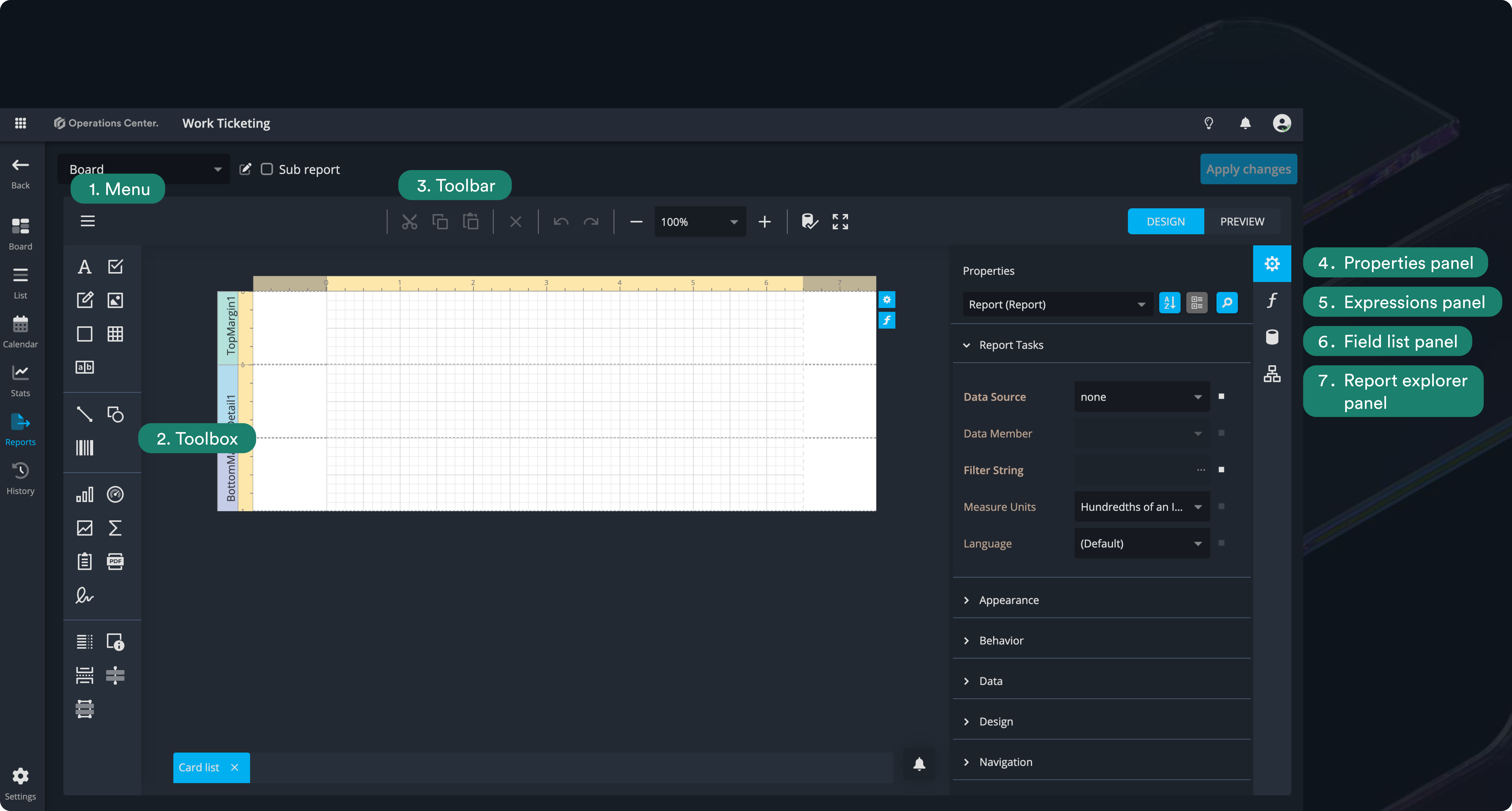This screenshot has width=1512, height=811.
Task: Select the Sparkline toolbox control
Action: [85, 528]
